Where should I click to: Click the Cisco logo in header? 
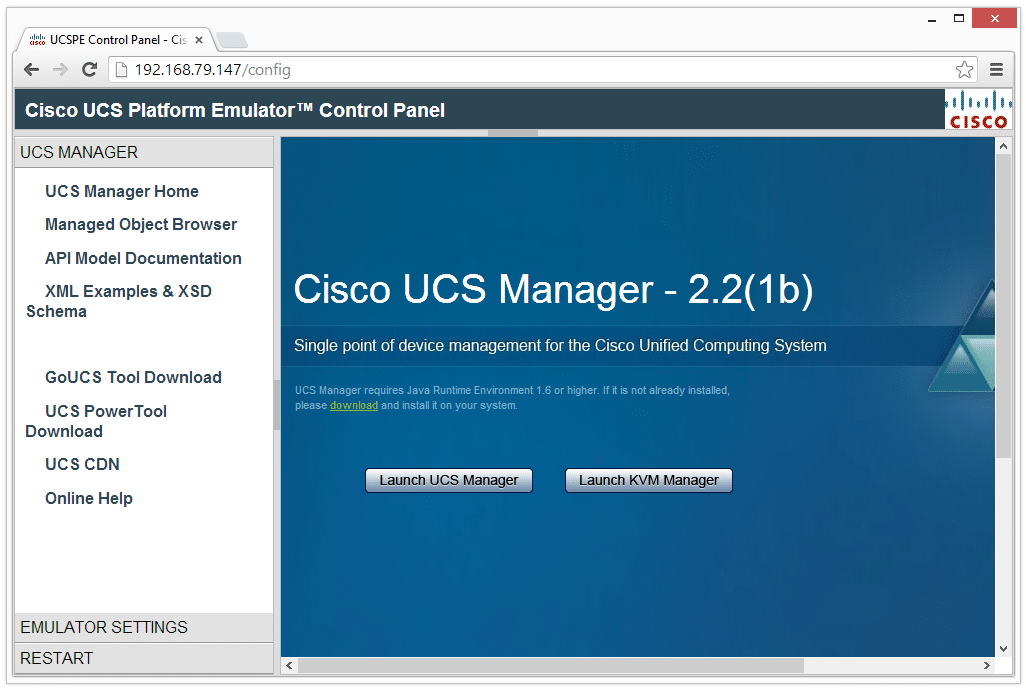pyautogui.click(x=978, y=110)
